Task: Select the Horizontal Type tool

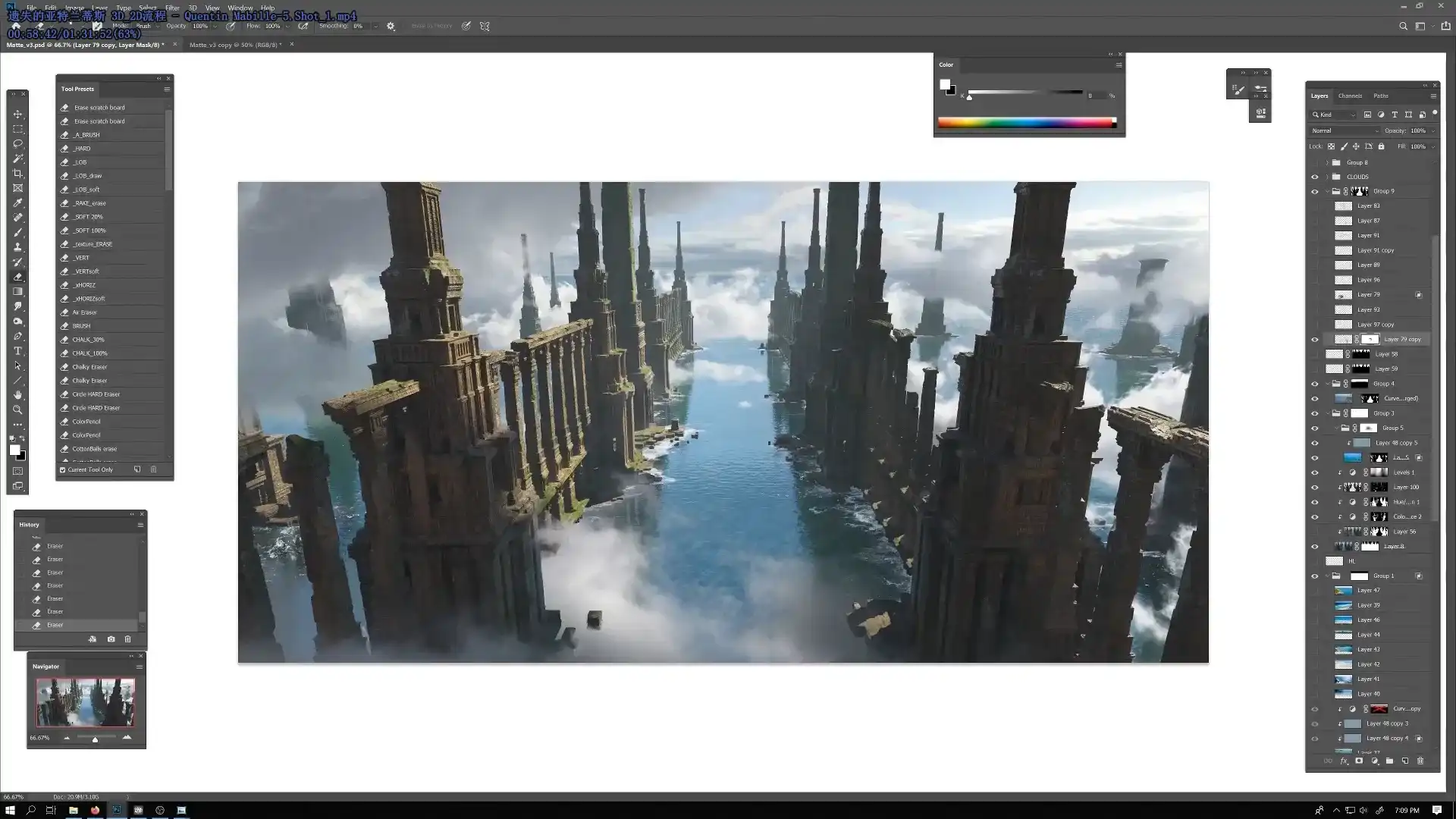Action: coord(17,351)
